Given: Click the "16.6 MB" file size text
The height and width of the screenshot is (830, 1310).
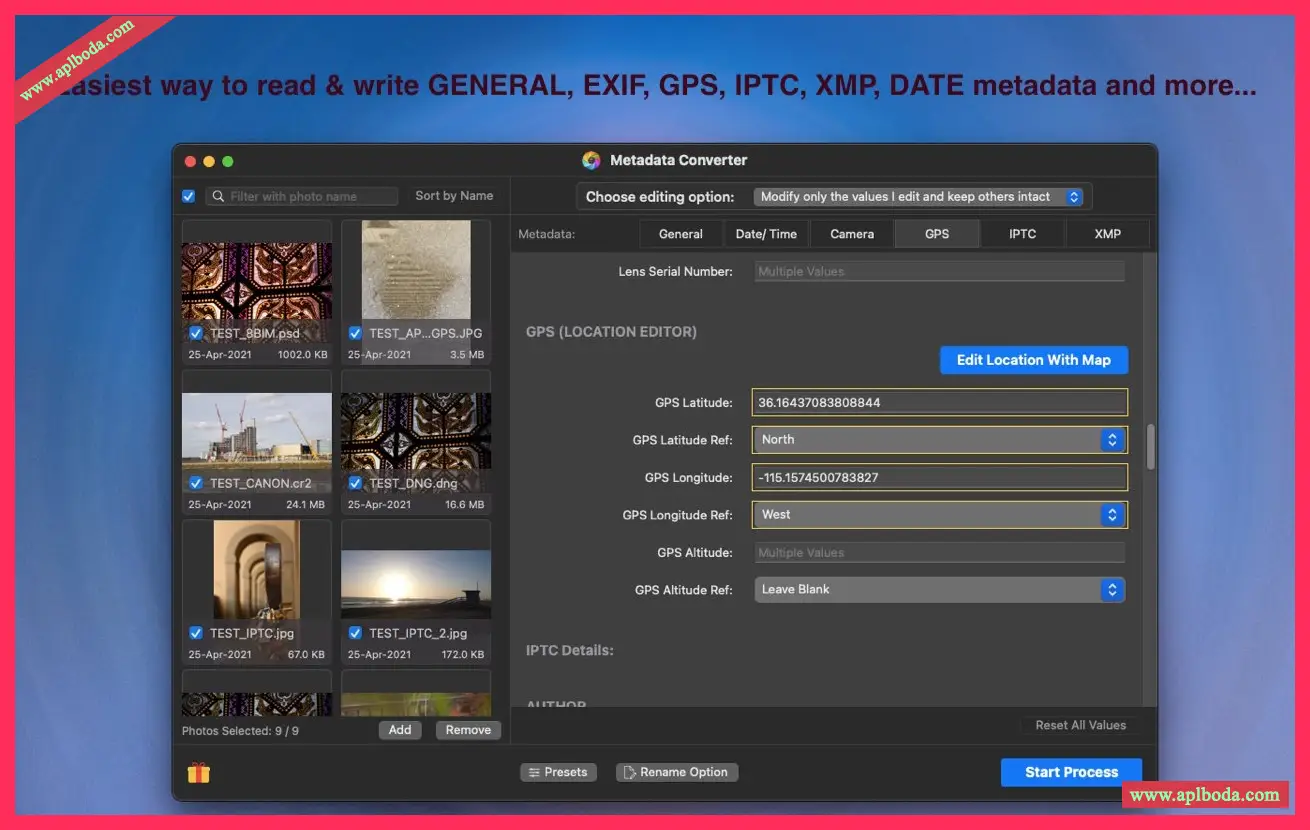Looking at the screenshot, I should [465, 505].
